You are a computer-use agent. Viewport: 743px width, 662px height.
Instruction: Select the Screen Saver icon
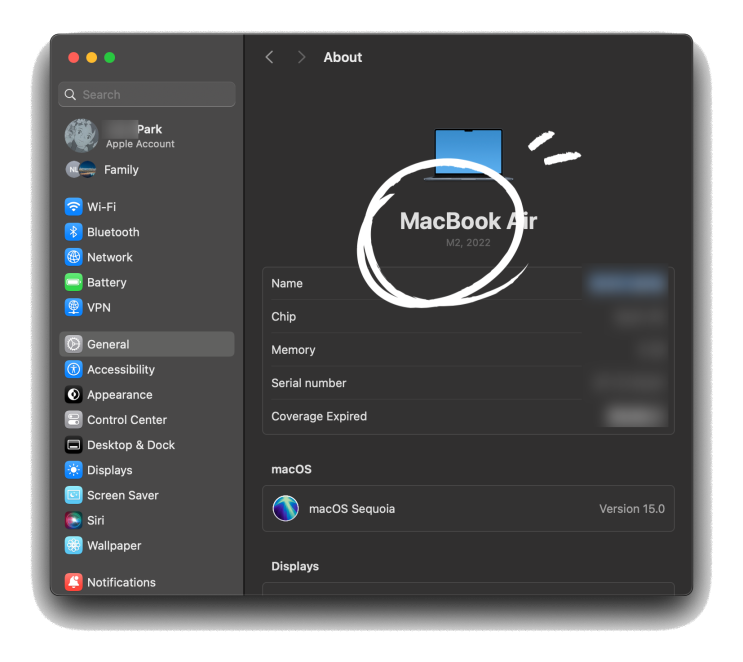tap(73, 495)
